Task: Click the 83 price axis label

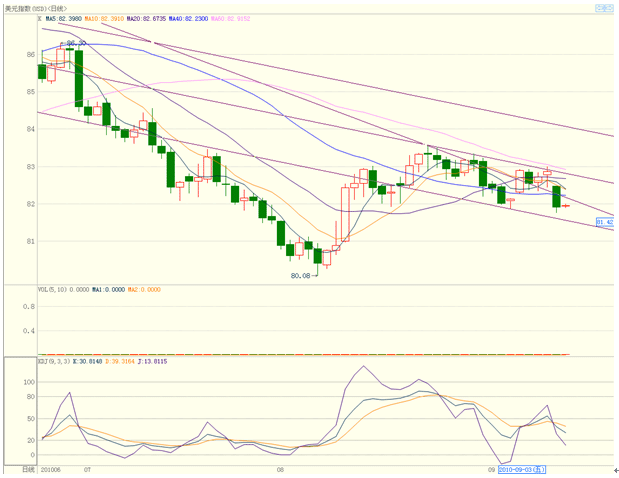Action: (x=31, y=167)
